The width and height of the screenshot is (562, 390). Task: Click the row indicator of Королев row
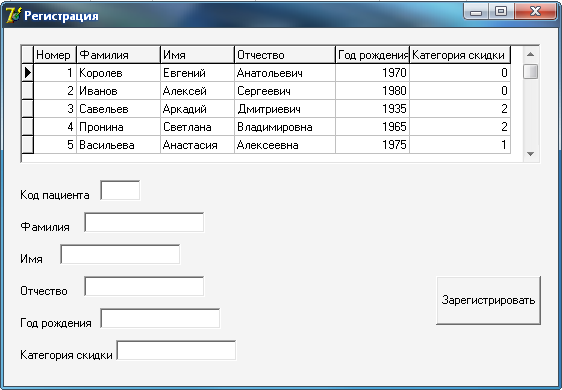[28, 73]
